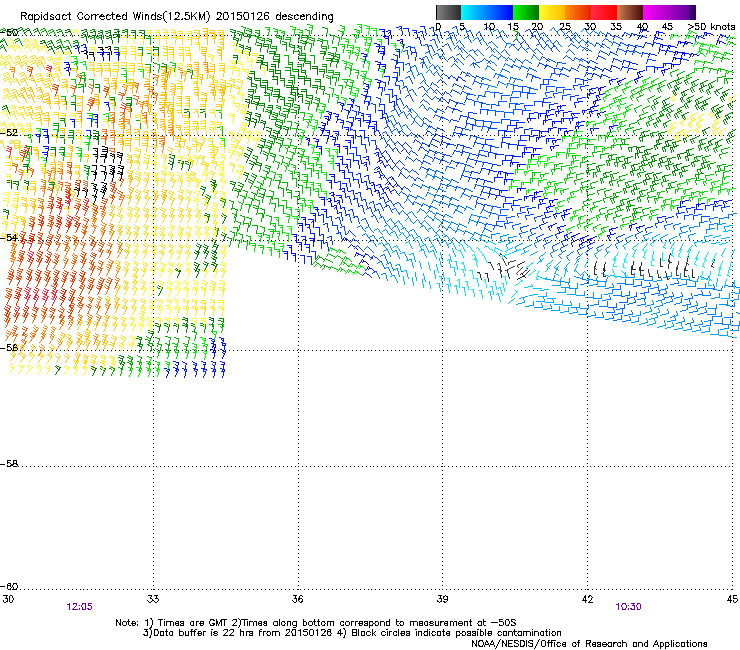Screen dimensions: 740x650
Task: Click the '36' longitude label
Action: [297, 599]
